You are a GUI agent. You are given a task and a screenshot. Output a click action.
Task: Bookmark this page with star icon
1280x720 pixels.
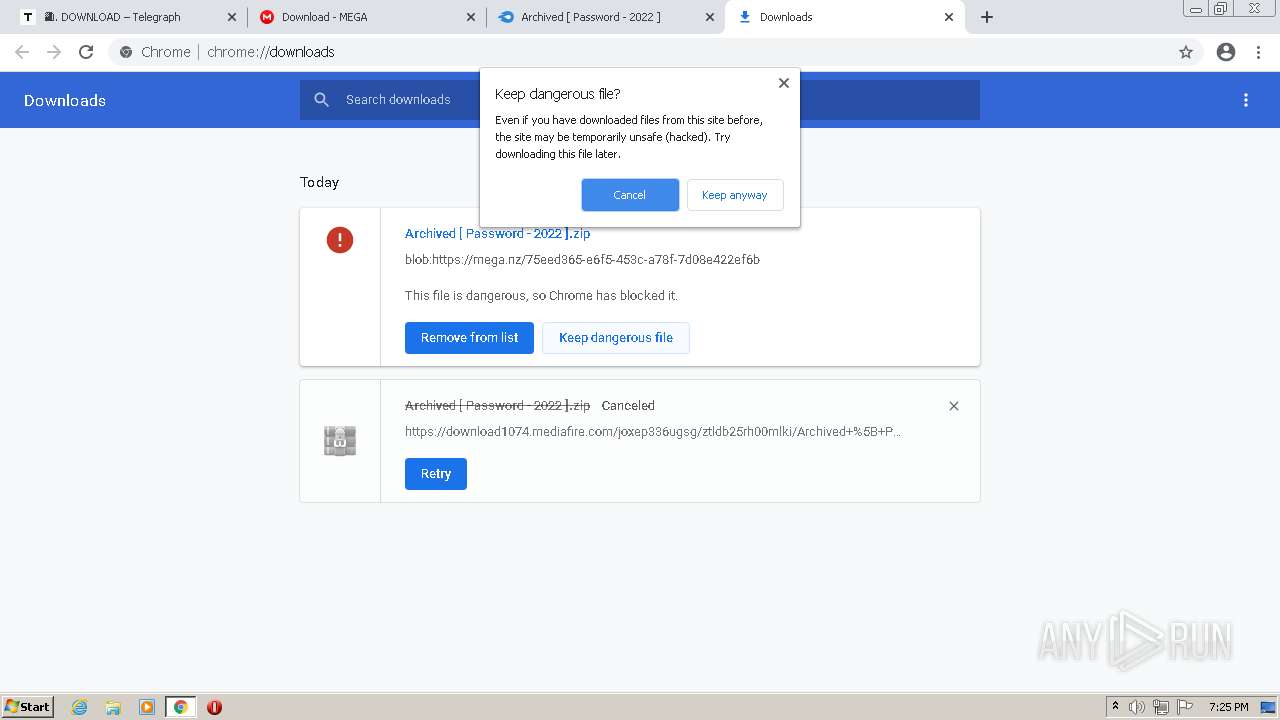[x=1186, y=52]
